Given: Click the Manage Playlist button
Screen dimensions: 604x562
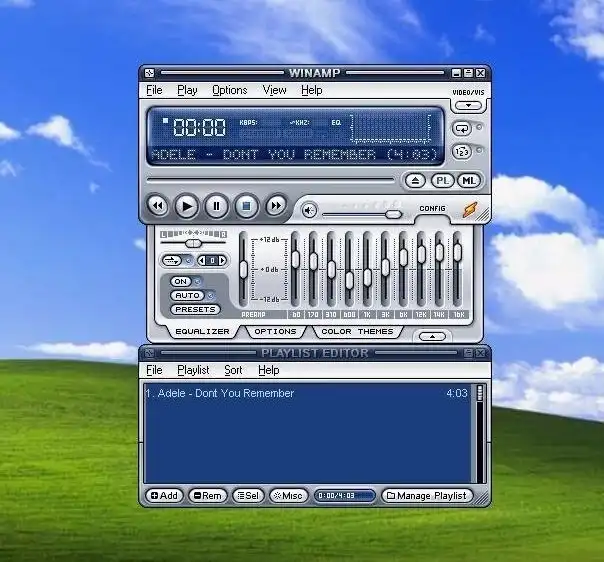Looking at the screenshot, I should click(x=427, y=495).
